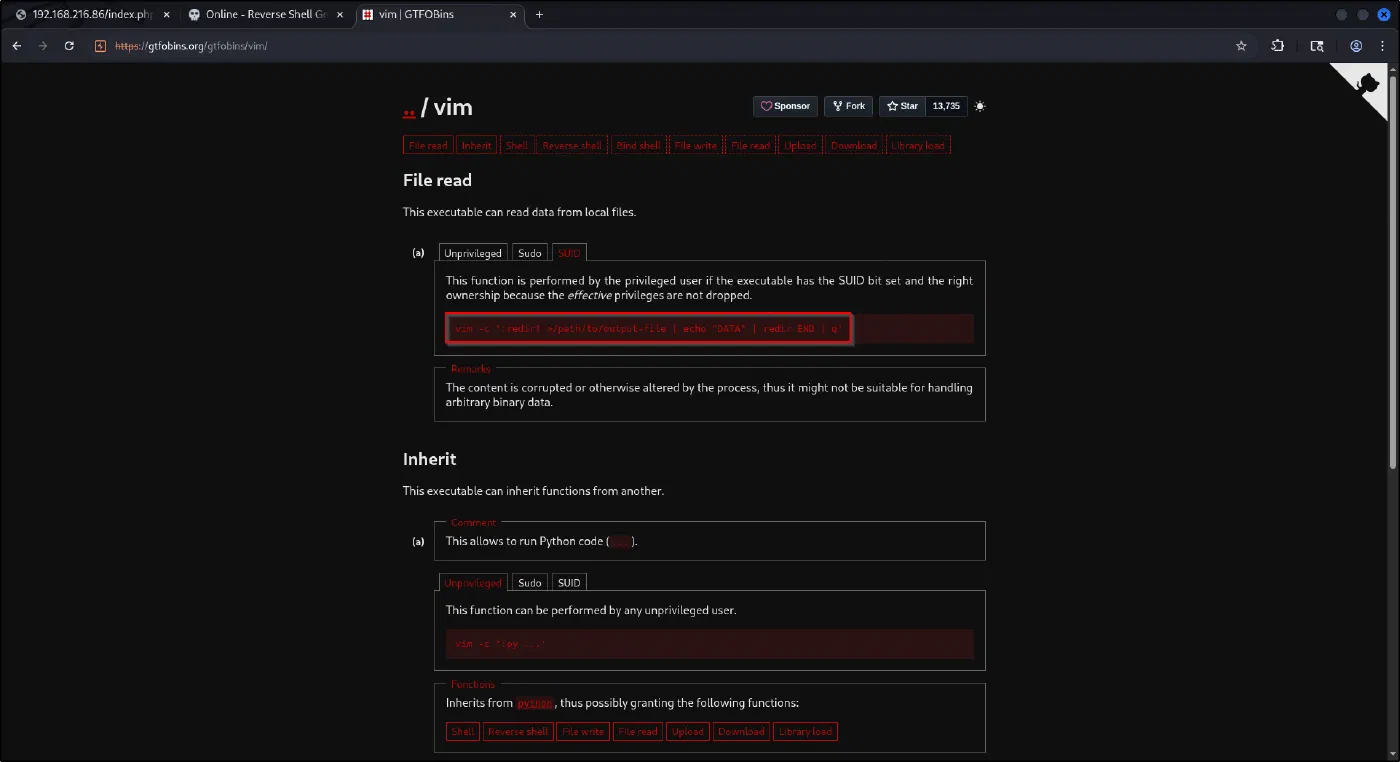The width and height of the screenshot is (1400, 762).
Task: Click the insecure connection warning icon
Action: [x=100, y=46]
